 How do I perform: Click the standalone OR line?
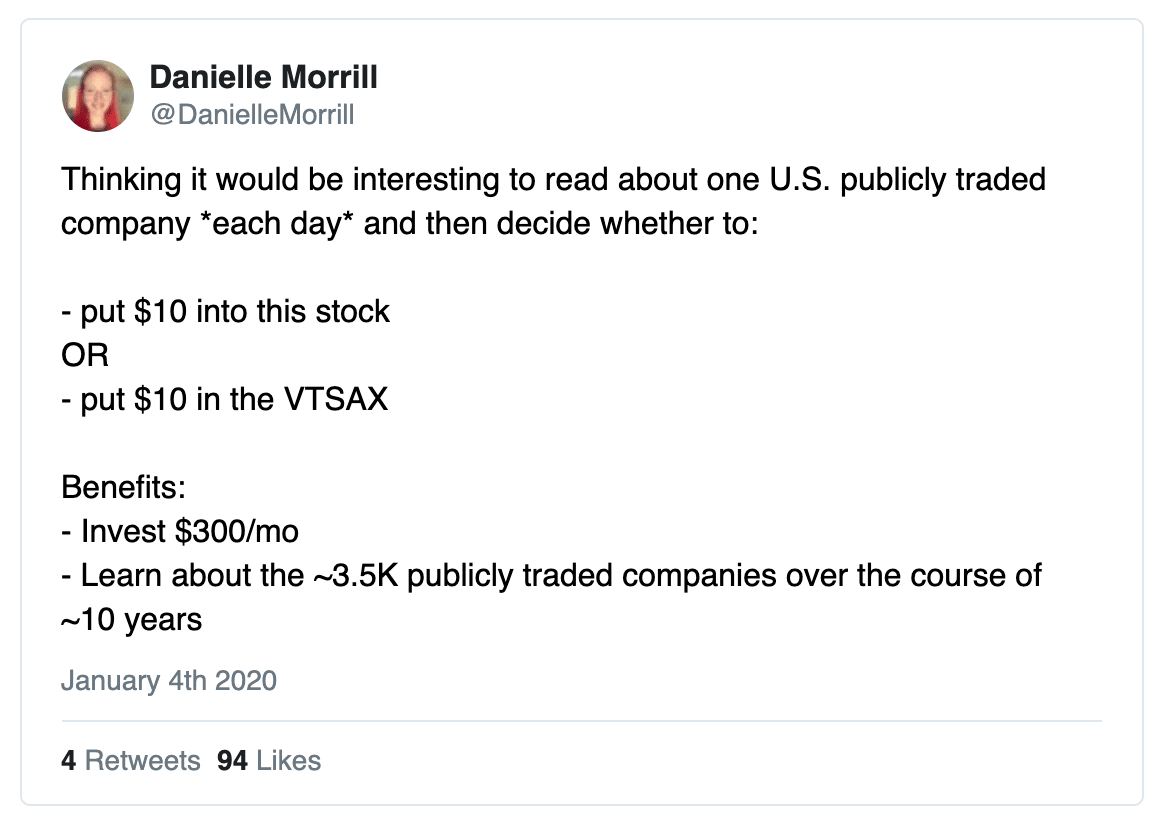pos(85,355)
